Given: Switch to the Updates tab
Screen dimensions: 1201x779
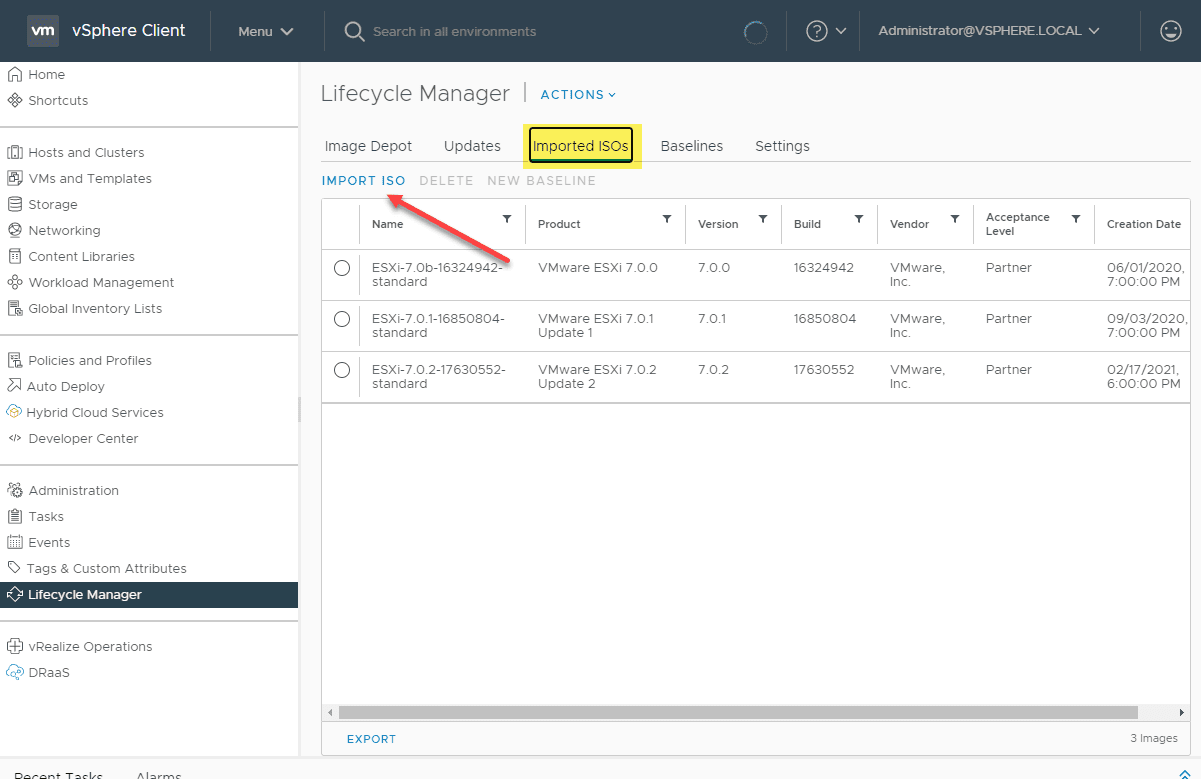Looking at the screenshot, I should click(472, 146).
